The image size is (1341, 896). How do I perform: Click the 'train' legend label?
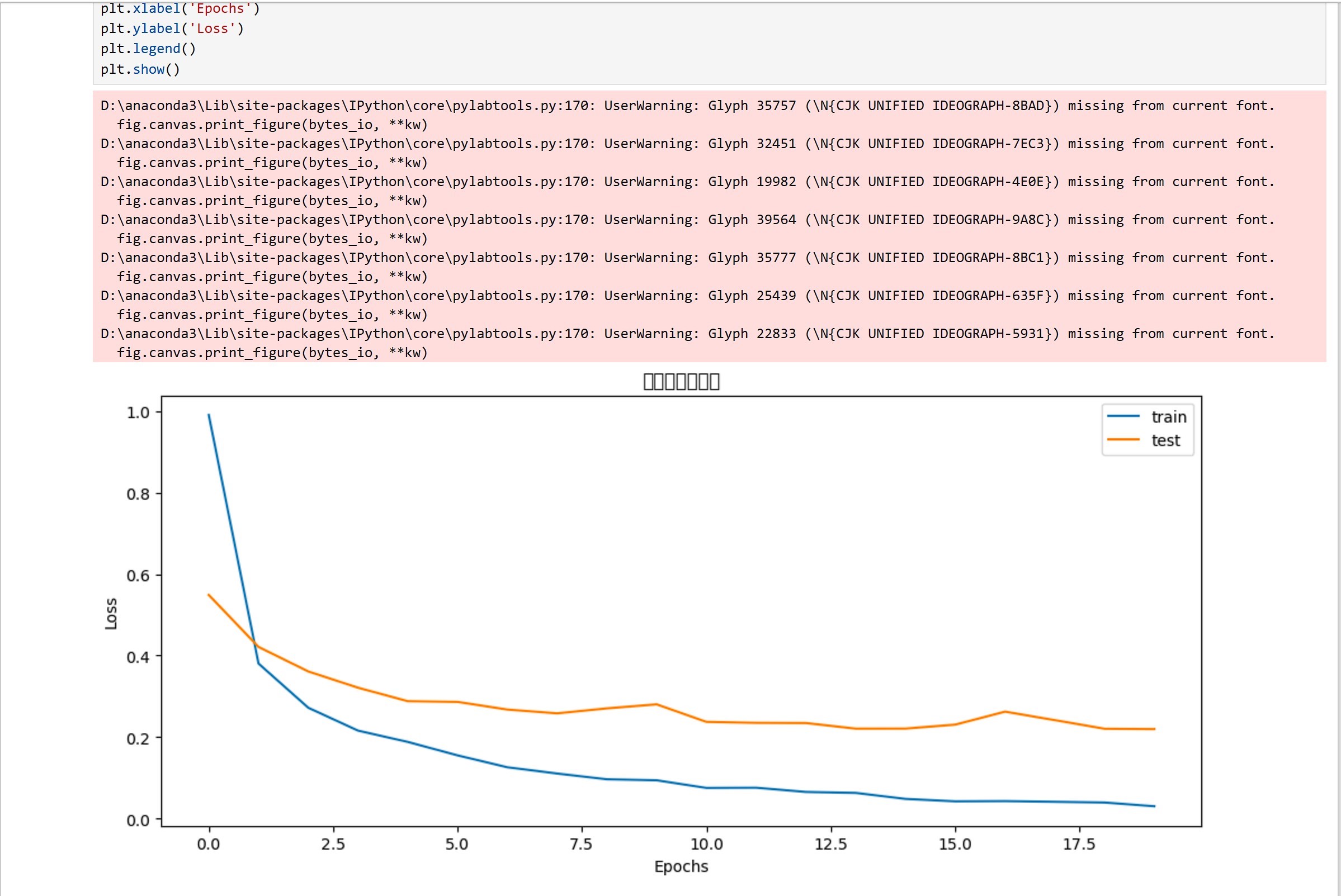click(1168, 416)
